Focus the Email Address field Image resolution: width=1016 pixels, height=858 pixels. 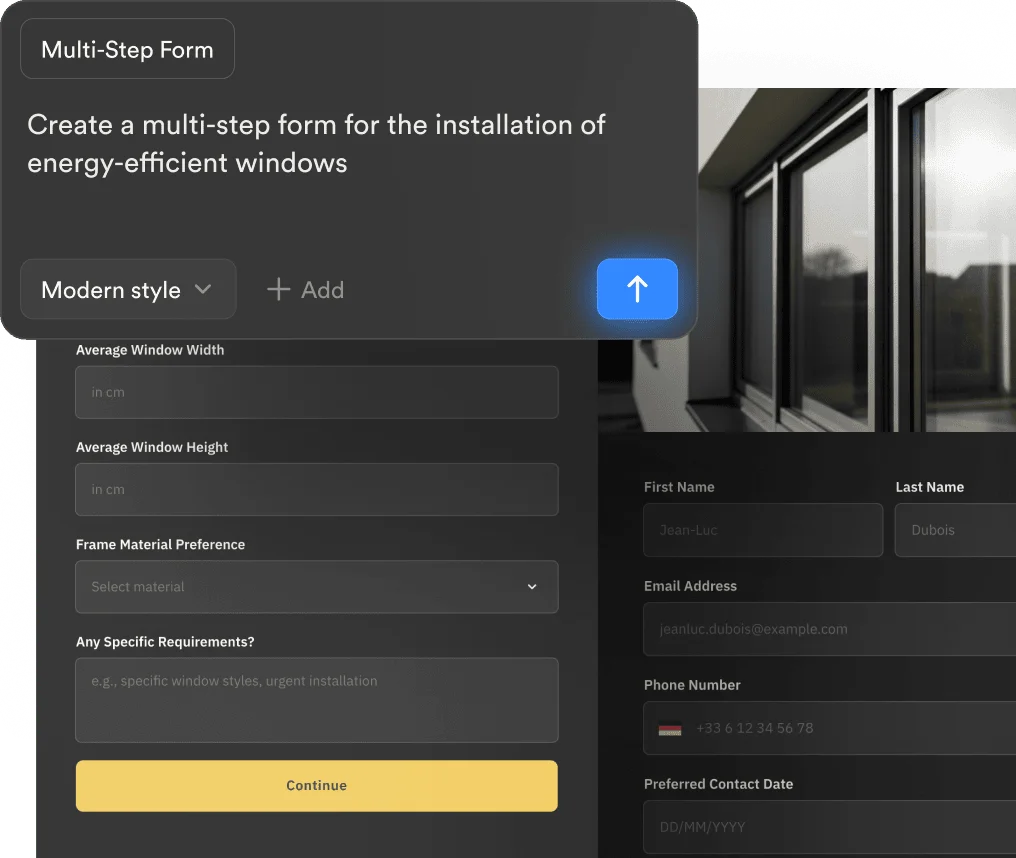[x=829, y=629]
